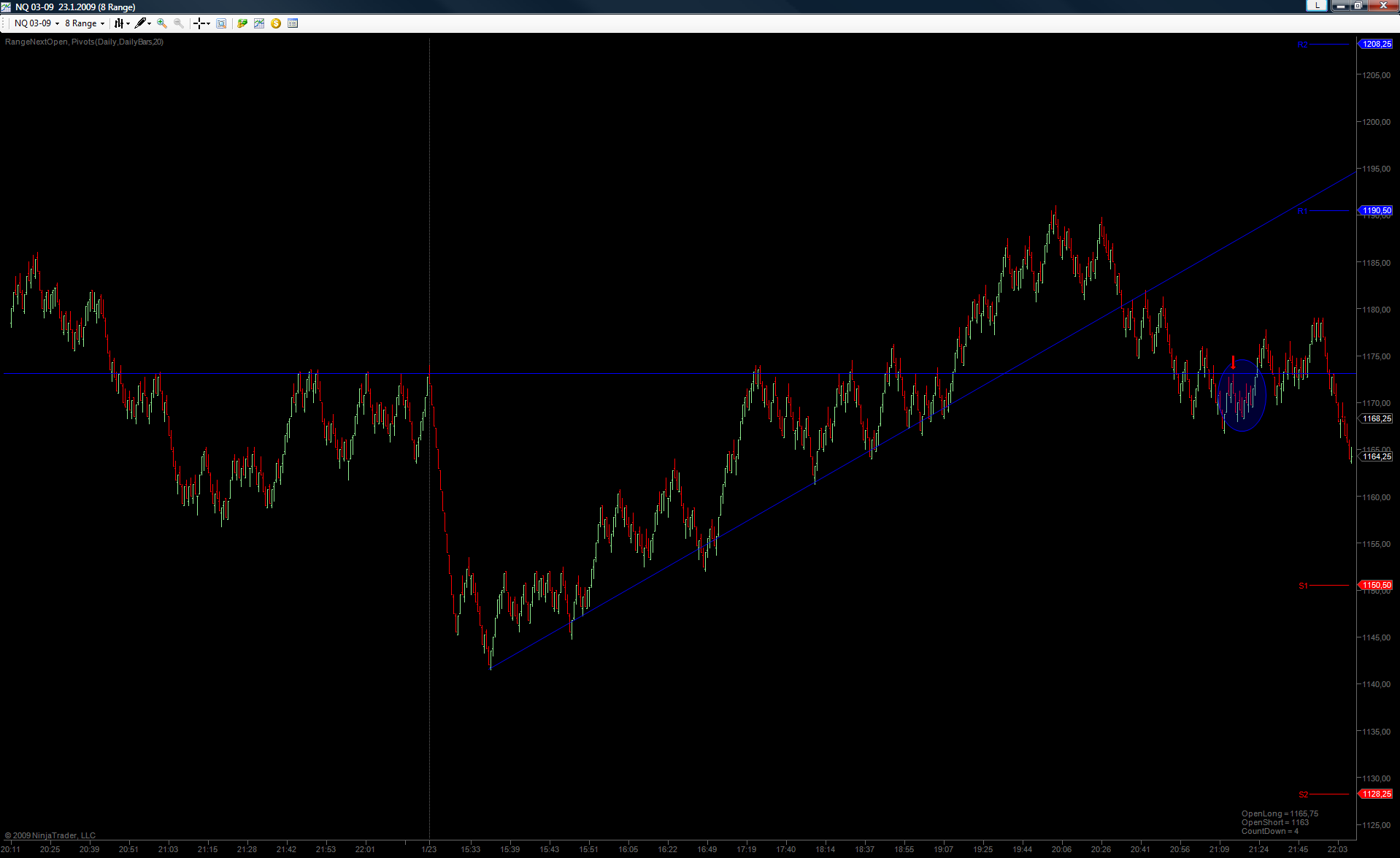Click the indicators line chart icon
This screenshot has width=1400, height=858.
(x=259, y=23)
